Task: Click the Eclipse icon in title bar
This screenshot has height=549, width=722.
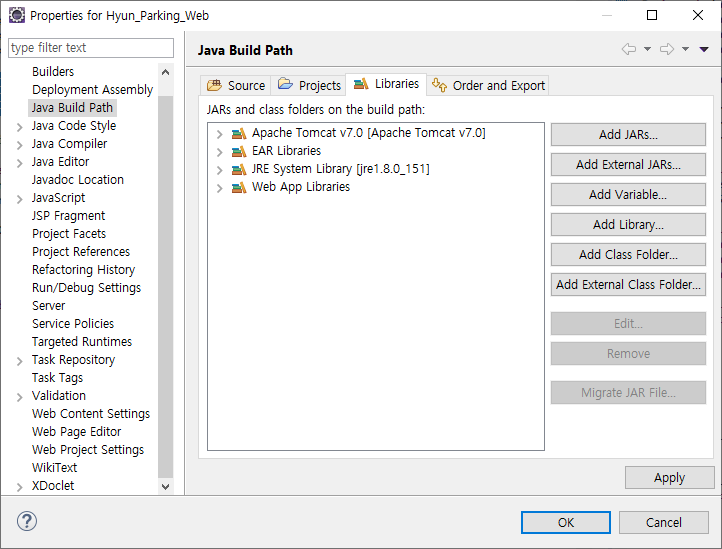Action: click(x=17, y=15)
